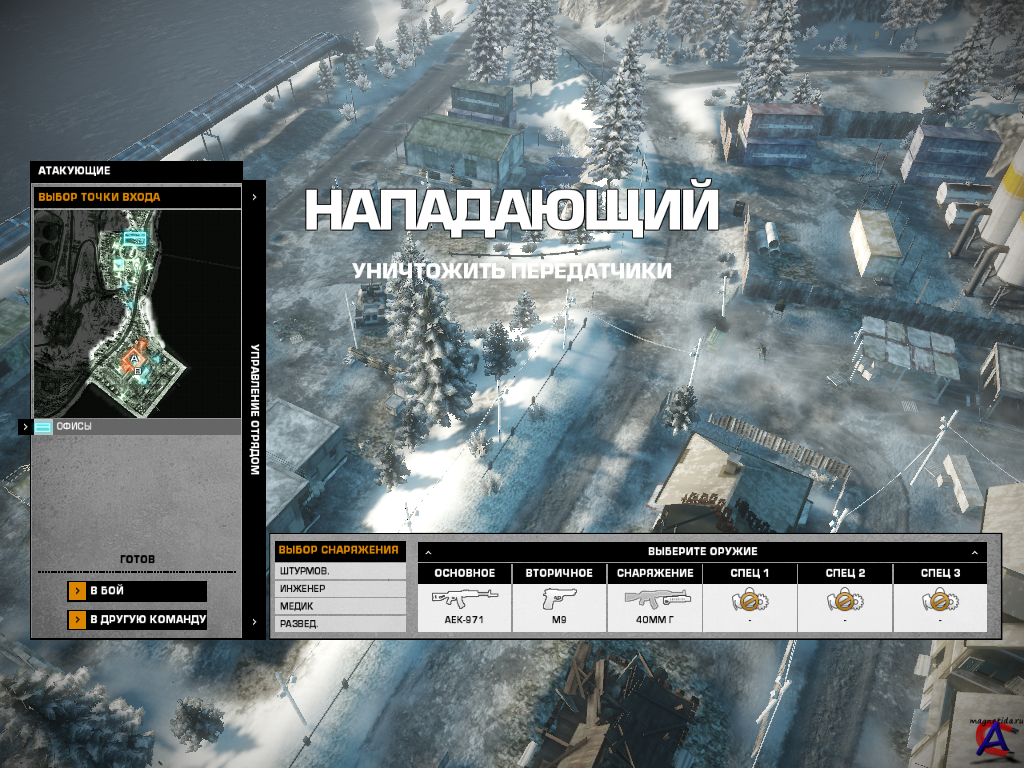Click chevron at bottom of УПРАВЛЕНИЕ ОТРЯДОМ strip
Screen dimensions: 1024x768
point(254,622)
